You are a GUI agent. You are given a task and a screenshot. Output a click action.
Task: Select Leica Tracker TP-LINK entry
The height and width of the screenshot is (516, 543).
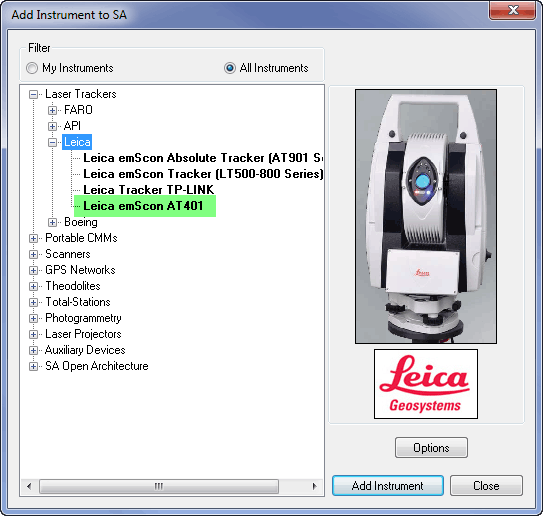[x=149, y=190]
